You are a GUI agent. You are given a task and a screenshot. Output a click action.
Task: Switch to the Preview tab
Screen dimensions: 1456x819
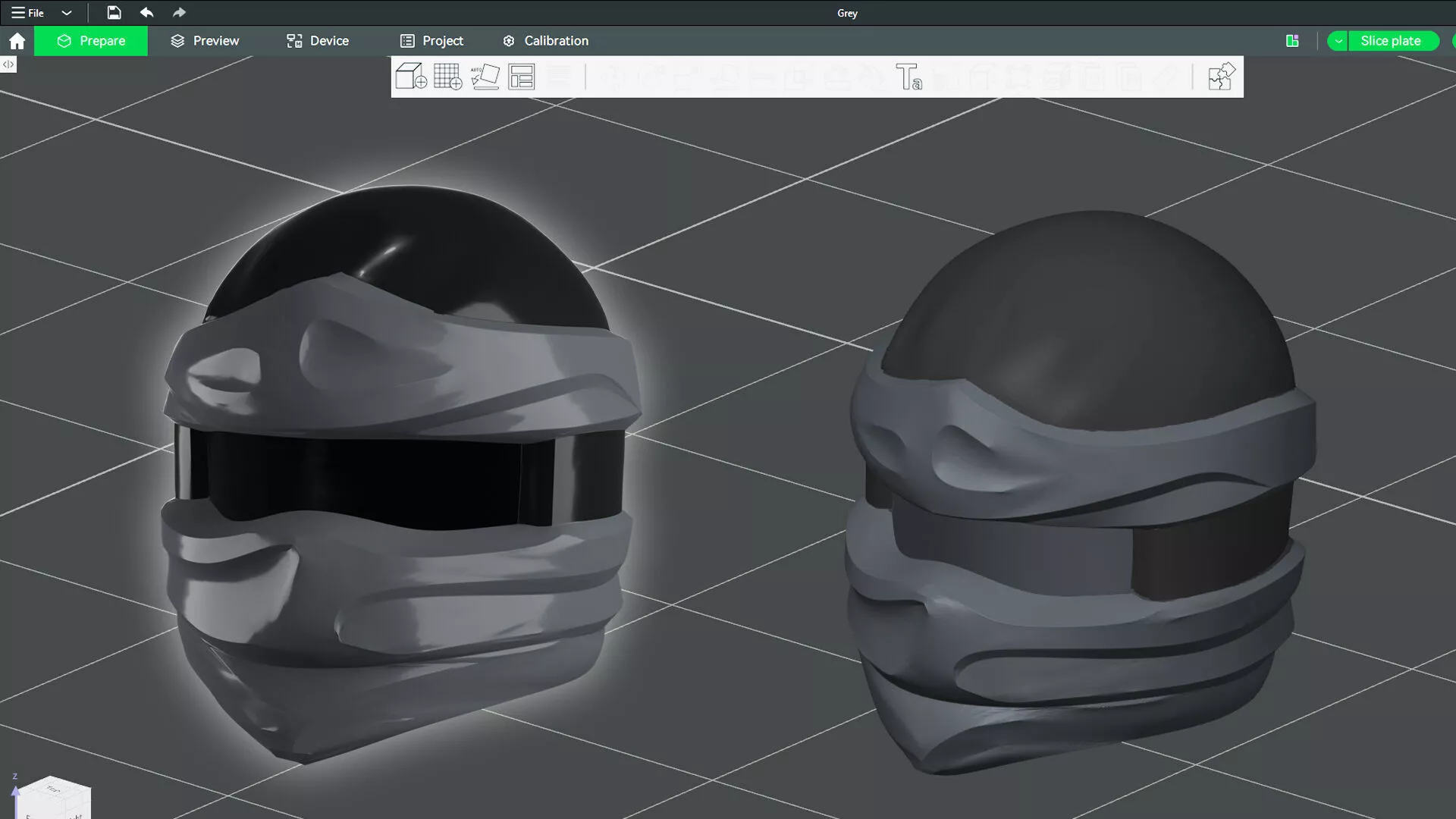click(205, 41)
